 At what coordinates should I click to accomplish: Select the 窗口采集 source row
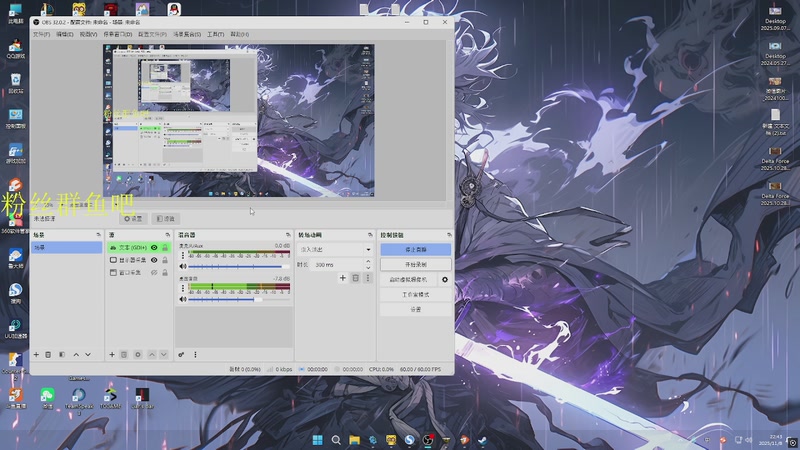[x=139, y=273]
